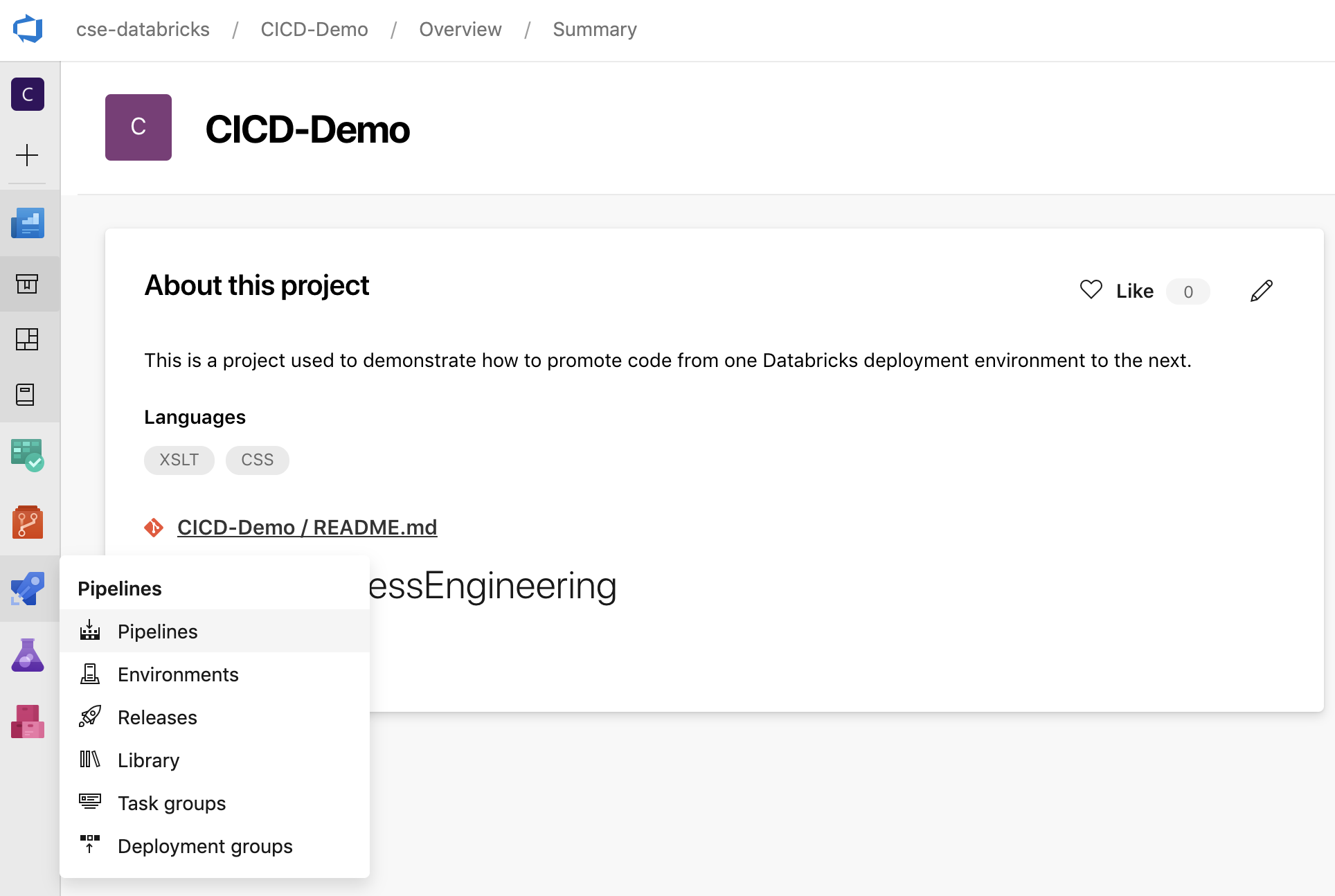Open CICD-Demo / README.md link
Viewport: 1335px width, 896px height.
tap(306, 527)
